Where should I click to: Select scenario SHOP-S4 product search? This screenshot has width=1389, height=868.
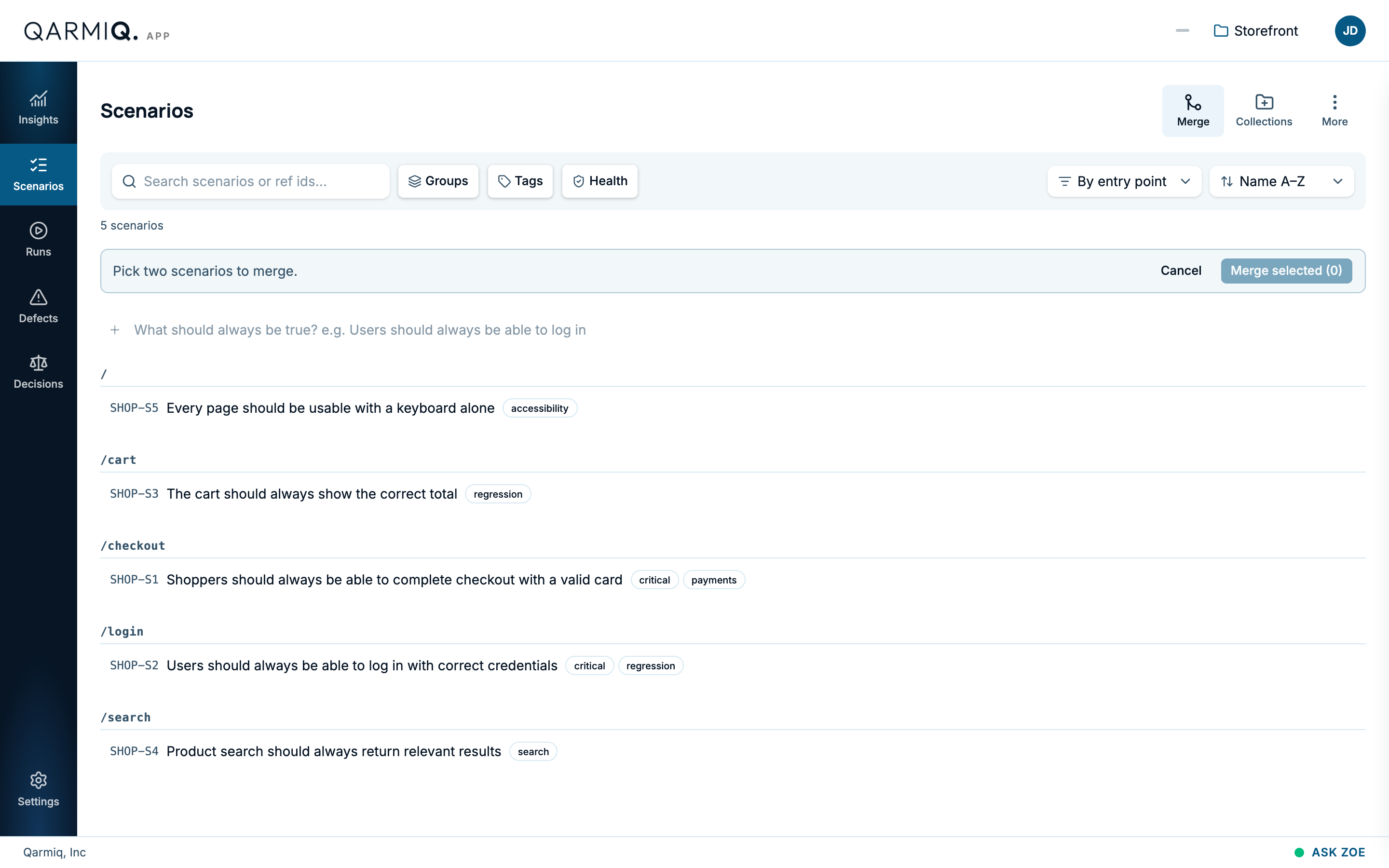733,751
